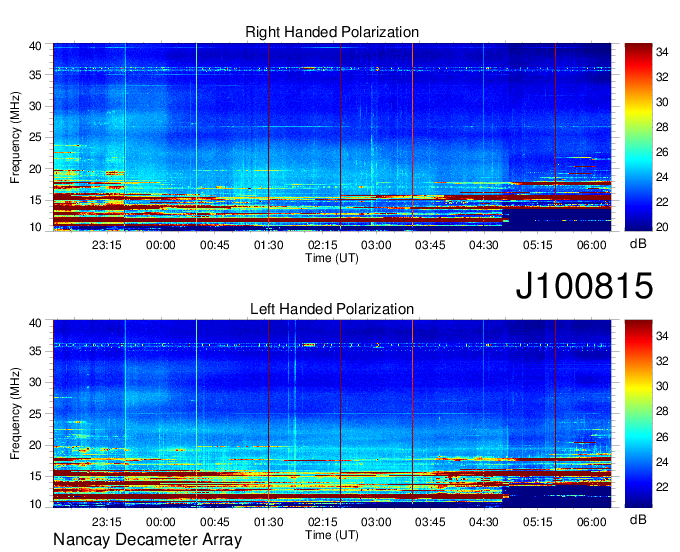Click the "Nancay Decameter Array" caption
The height and width of the screenshot is (552, 680).
pos(147,540)
